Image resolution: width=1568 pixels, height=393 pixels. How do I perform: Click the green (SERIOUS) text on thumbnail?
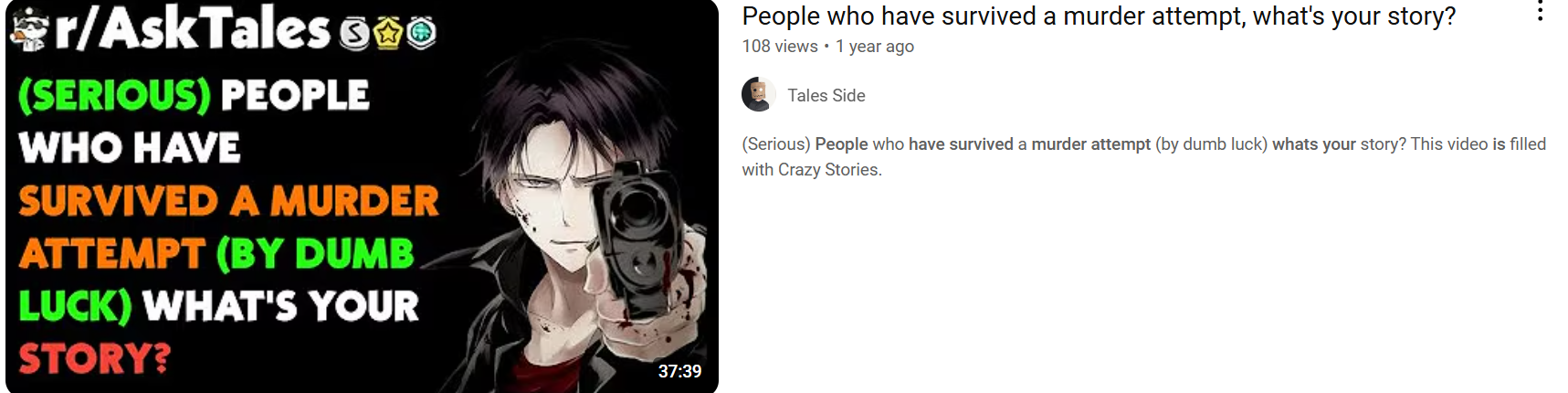point(115,95)
